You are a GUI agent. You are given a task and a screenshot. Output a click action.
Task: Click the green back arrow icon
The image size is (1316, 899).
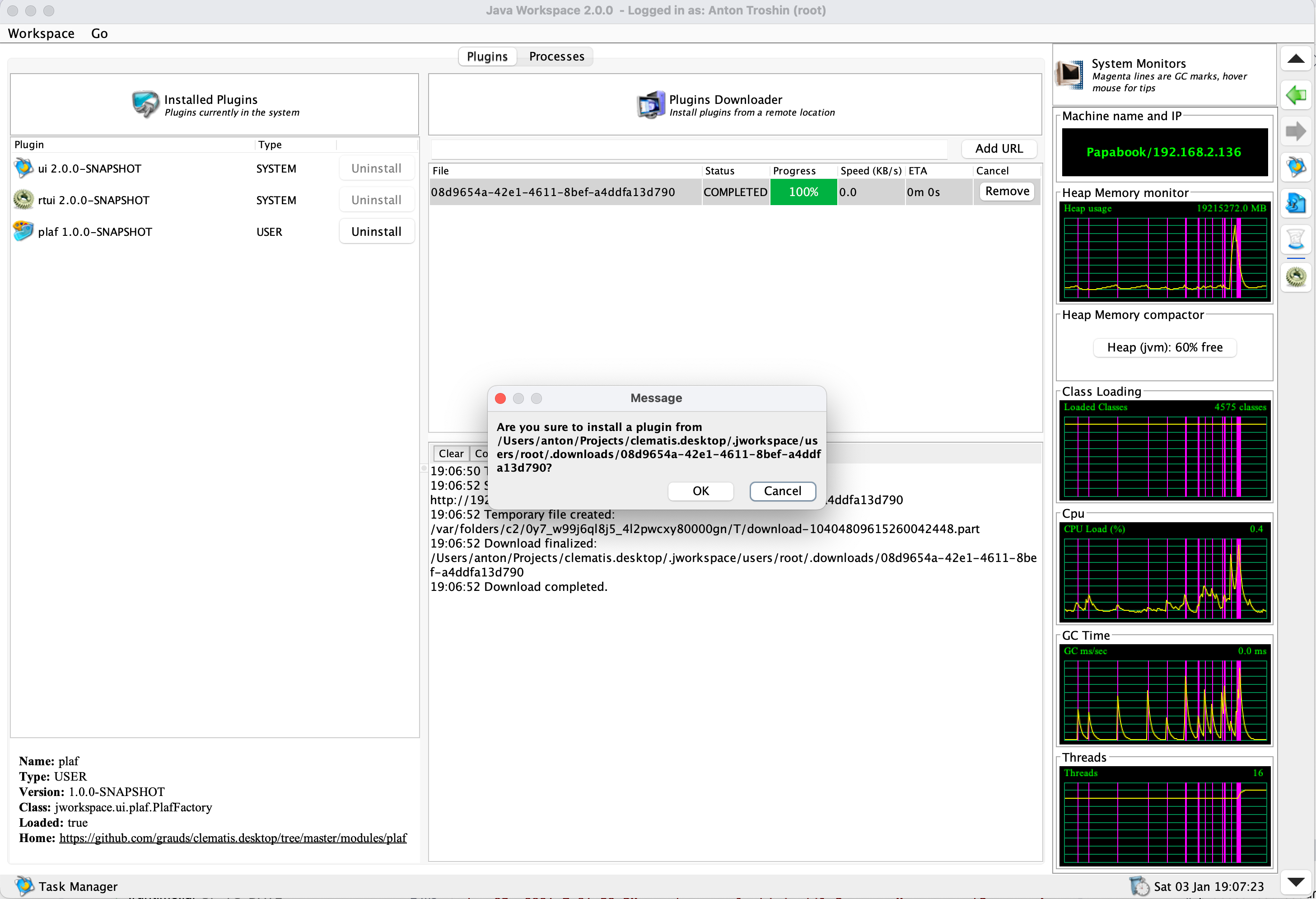click(1295, 95)
